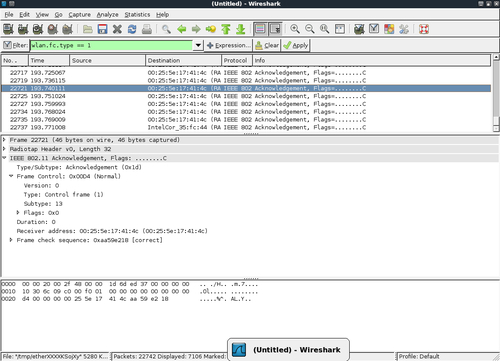Open help lifebuoy icon
The height and width of the screenshot is (361, 500).
(424, 29)
